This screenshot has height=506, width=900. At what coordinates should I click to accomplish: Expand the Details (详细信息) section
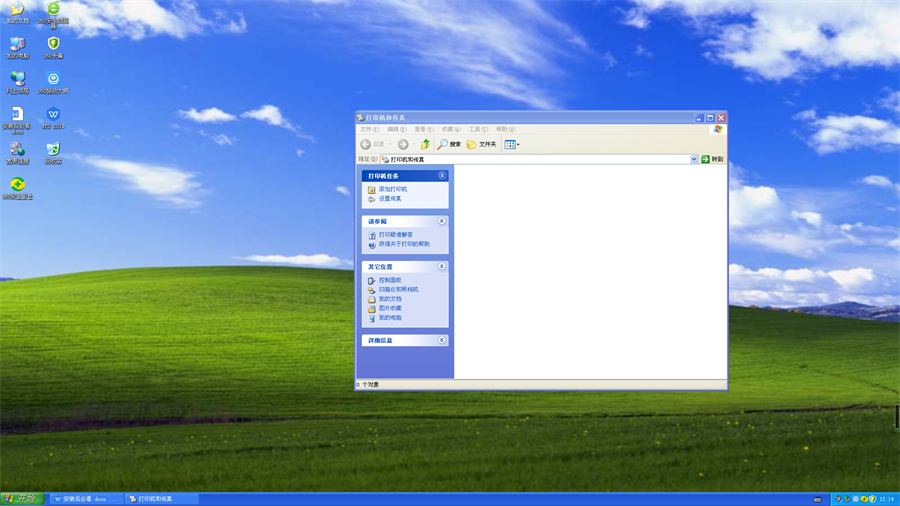442,340
